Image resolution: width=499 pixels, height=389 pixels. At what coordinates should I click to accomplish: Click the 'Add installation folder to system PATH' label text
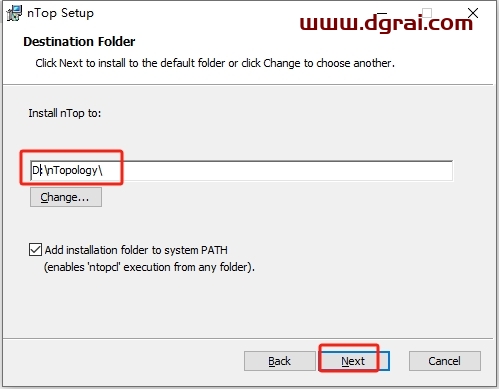coord(136,250)
